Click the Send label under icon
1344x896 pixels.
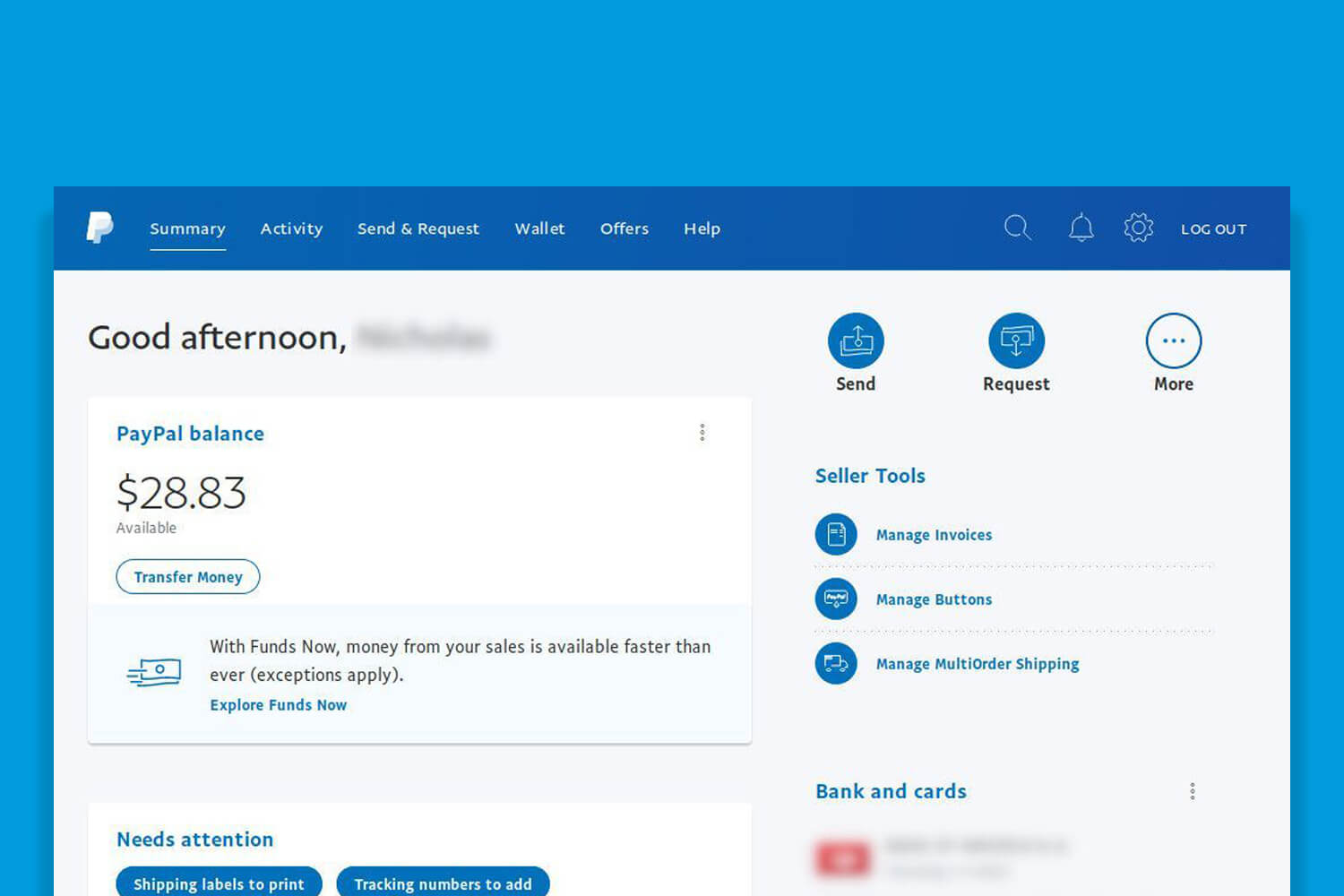856,383
